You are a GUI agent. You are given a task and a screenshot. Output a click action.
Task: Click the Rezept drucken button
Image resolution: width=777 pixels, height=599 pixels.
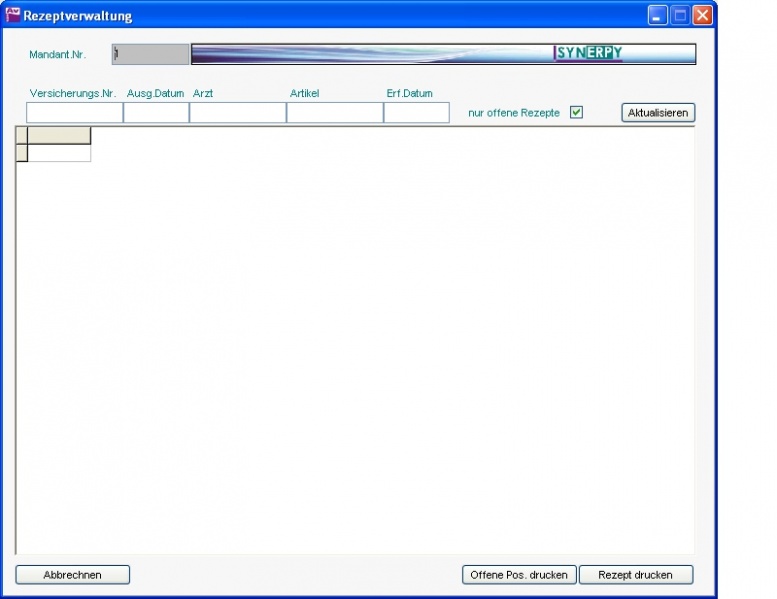[x=636, y=575]
